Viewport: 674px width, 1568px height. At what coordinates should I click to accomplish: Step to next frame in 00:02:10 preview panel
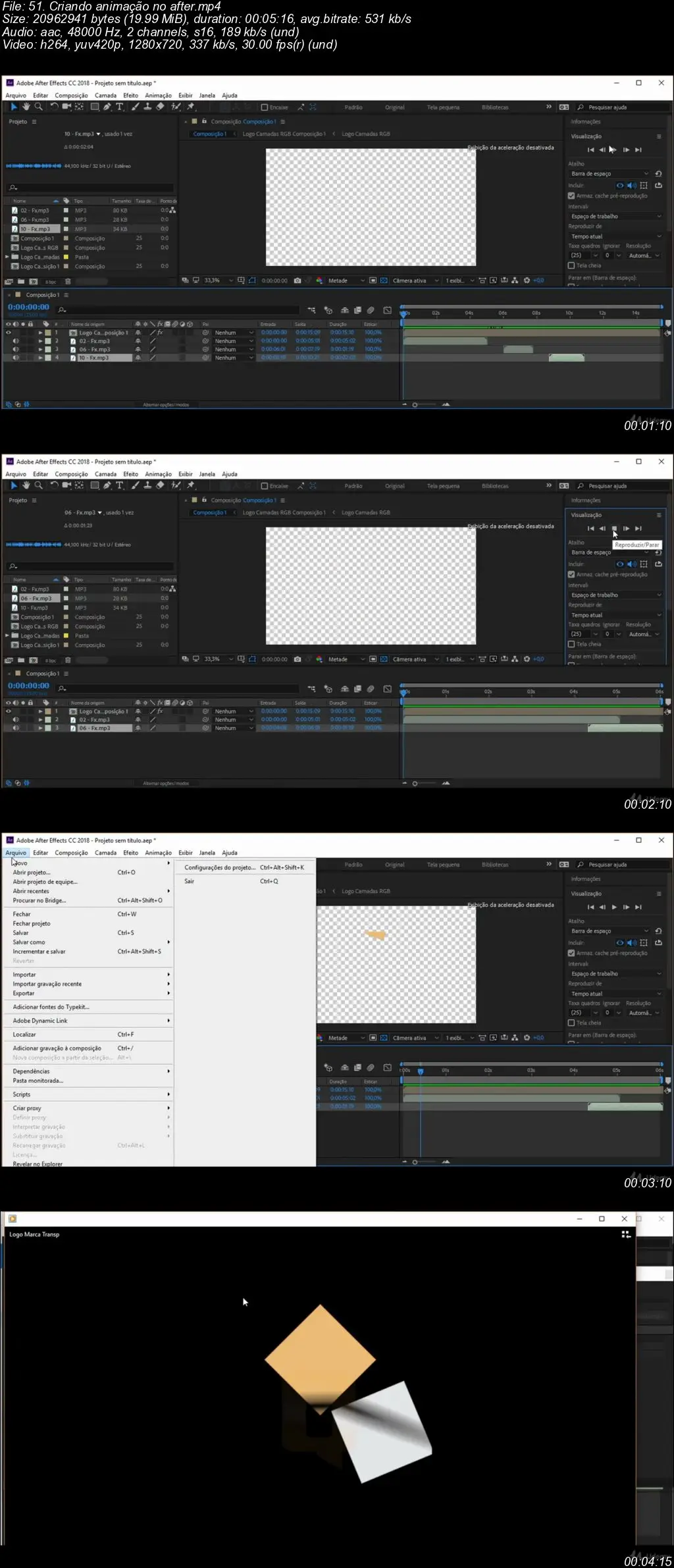coord(626,528)
